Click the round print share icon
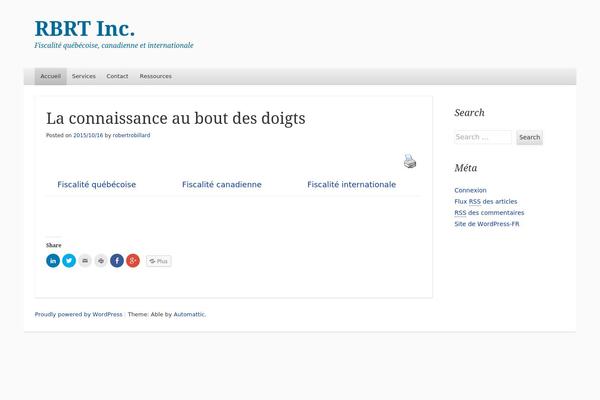Viewport: 600px width, 400px height. 101,261
